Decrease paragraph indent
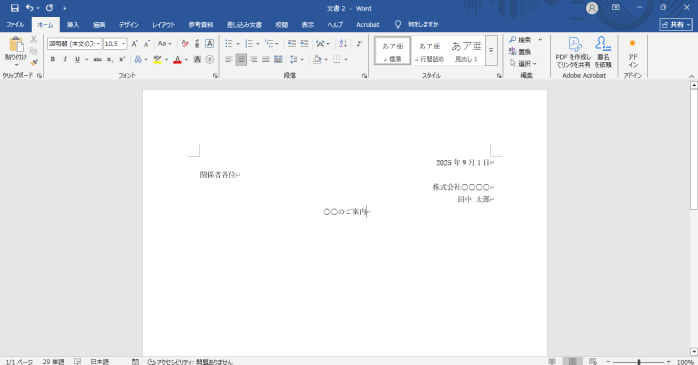 click(292, 44)
